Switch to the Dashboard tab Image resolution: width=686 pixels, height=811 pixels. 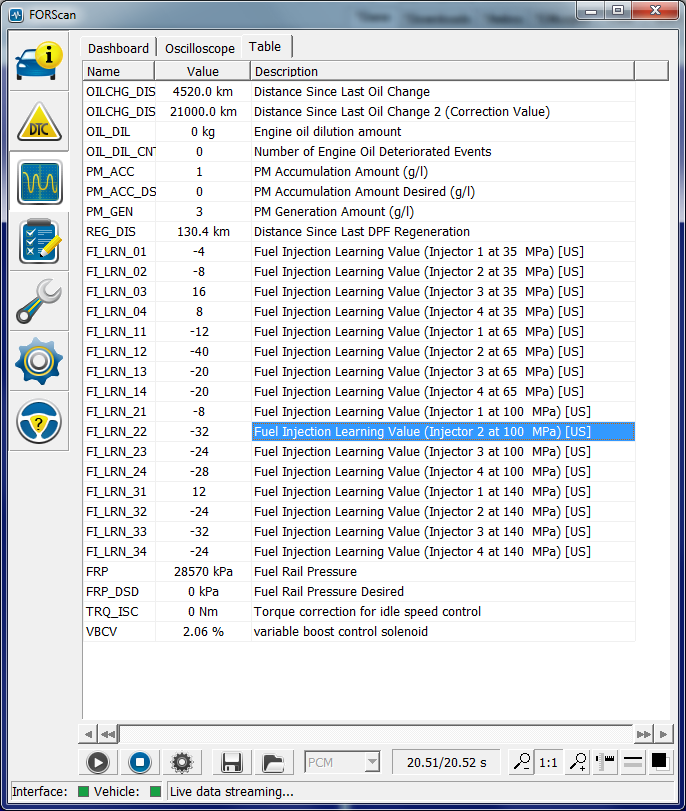point(118,48)
